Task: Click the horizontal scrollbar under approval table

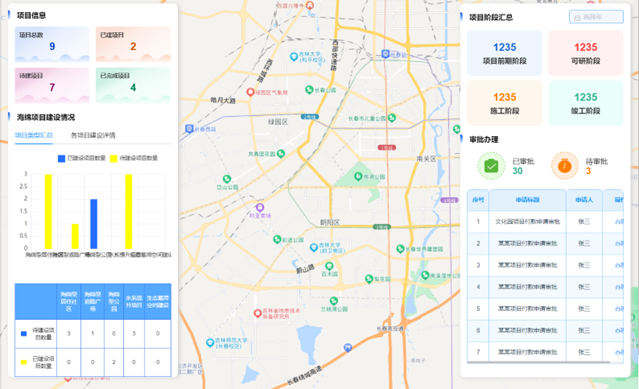Action: 539,362
